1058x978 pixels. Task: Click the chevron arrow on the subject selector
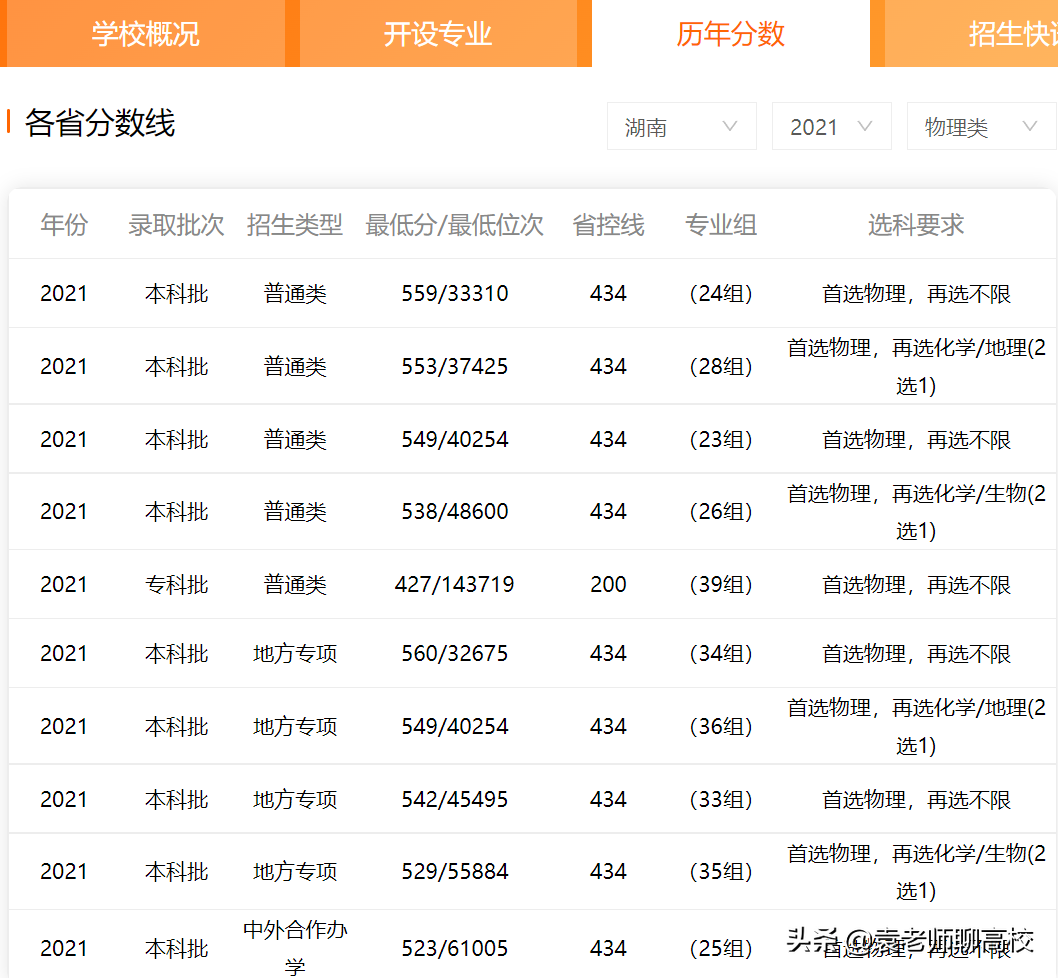(x=1029, y=126)
